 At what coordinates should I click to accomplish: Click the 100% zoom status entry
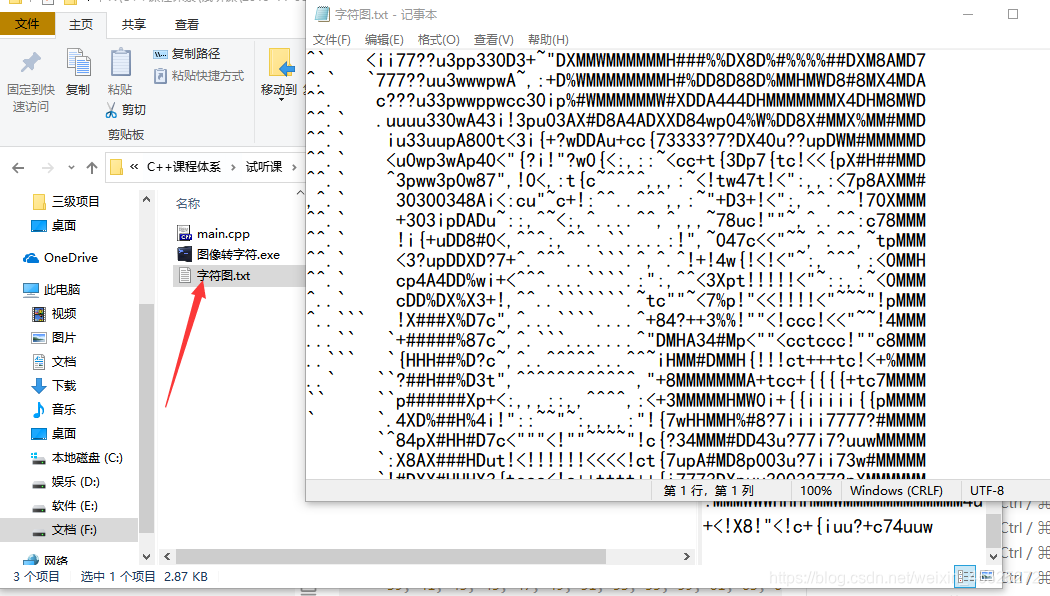pos(816,491)
